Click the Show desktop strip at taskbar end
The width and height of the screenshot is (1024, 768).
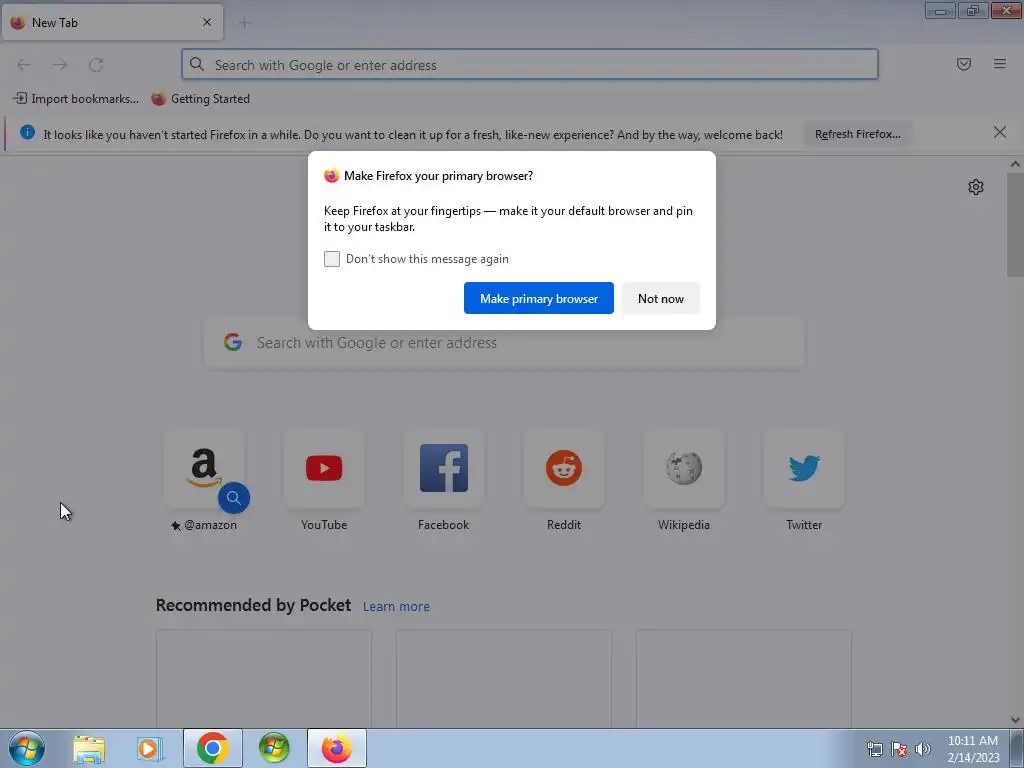tap(1017, 748)
